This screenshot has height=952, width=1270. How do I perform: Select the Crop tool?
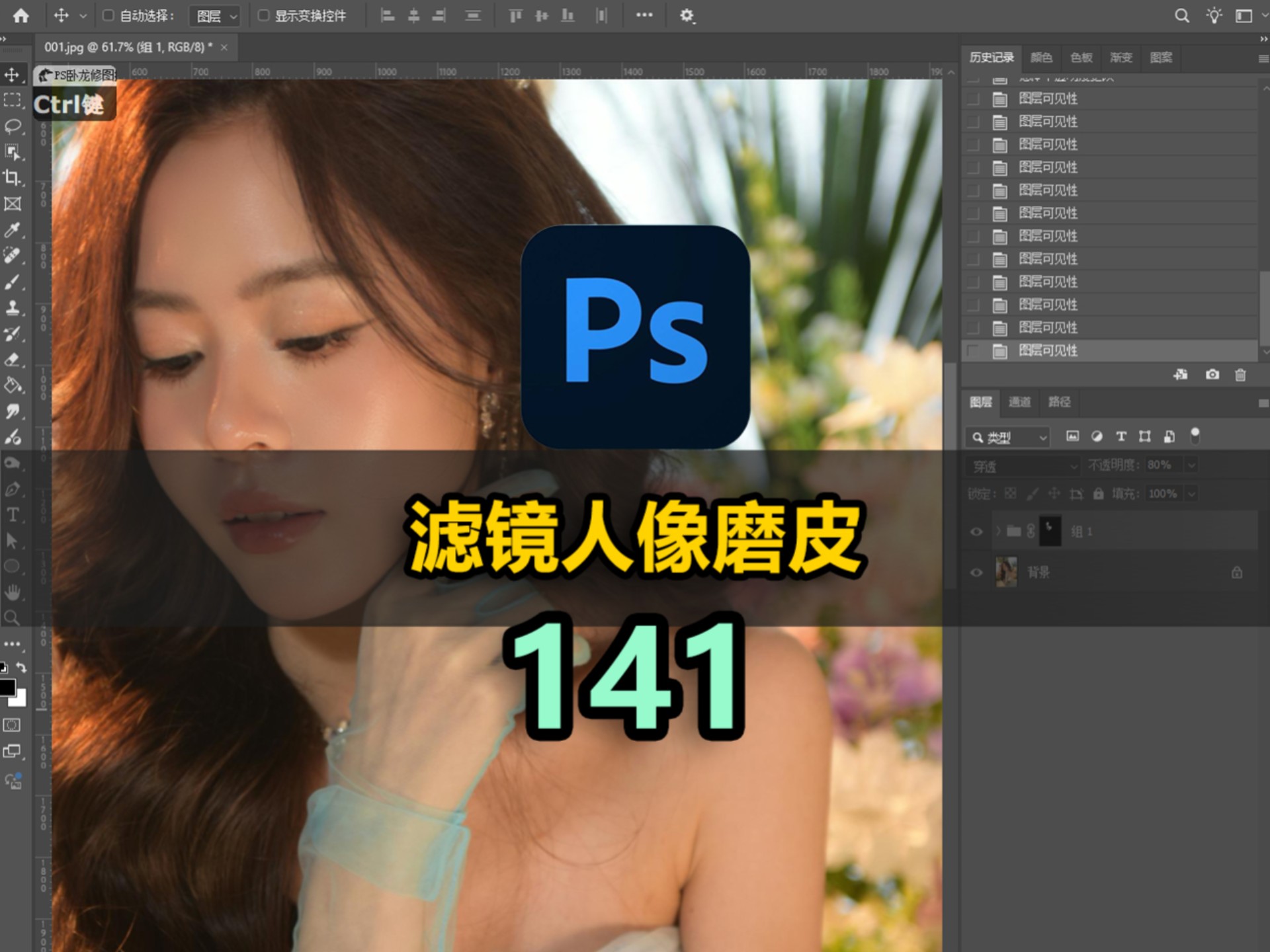click(x=12, y=178)
